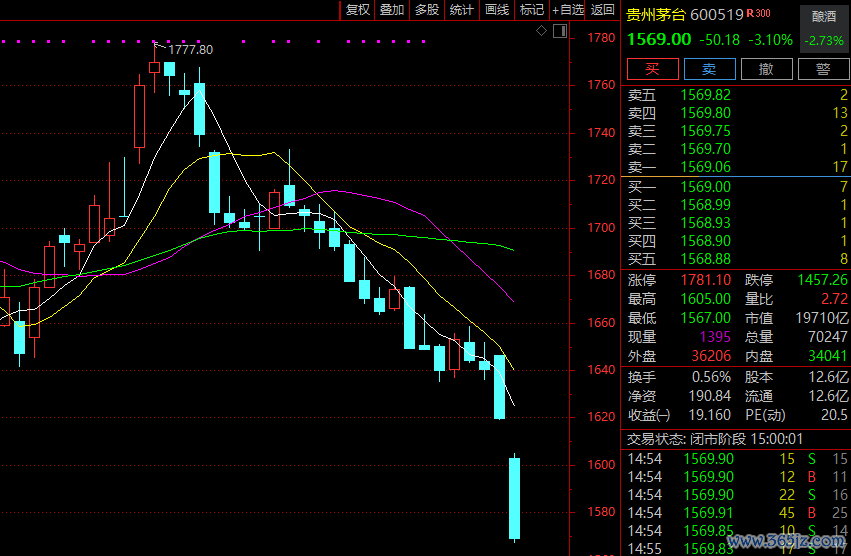Screen dimensions: 851x556
Task: Select 卖一 price 1569.06
Action: [706, 167]
